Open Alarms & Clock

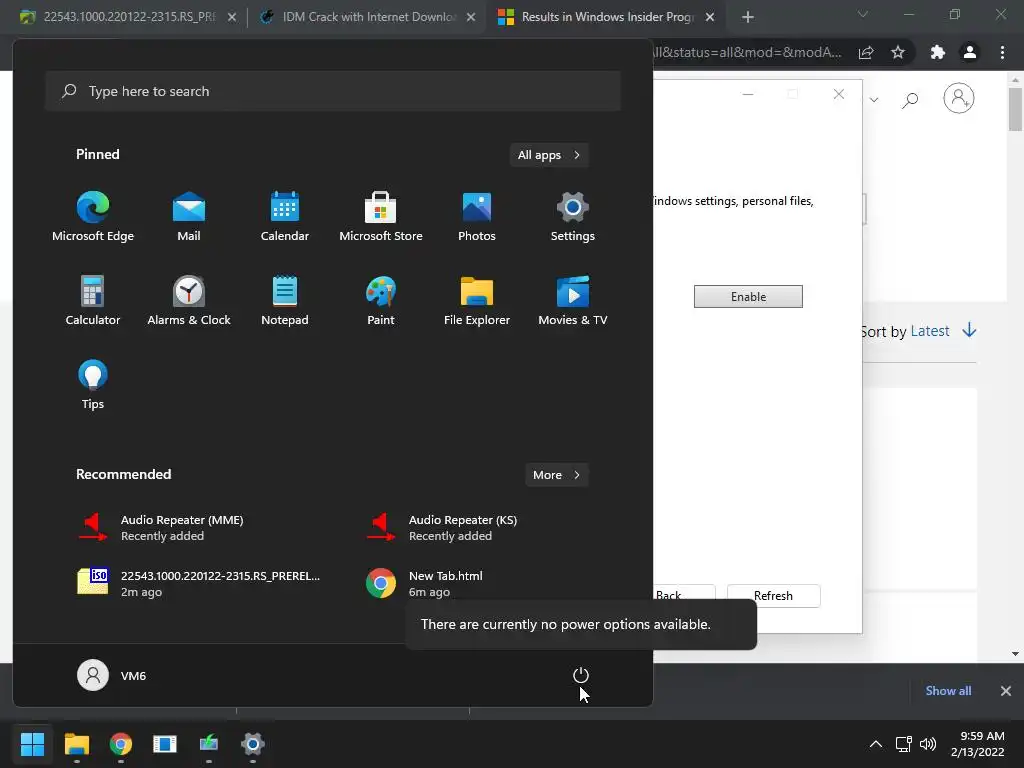tap(189, 300)
